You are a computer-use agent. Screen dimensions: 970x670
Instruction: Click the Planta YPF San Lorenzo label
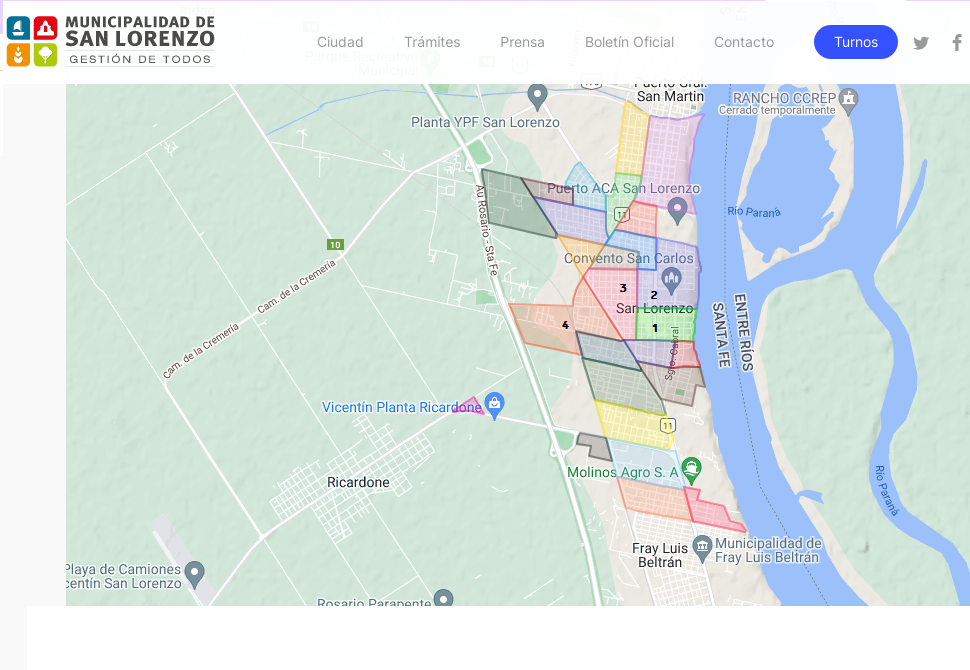click(x=486, y=122)
